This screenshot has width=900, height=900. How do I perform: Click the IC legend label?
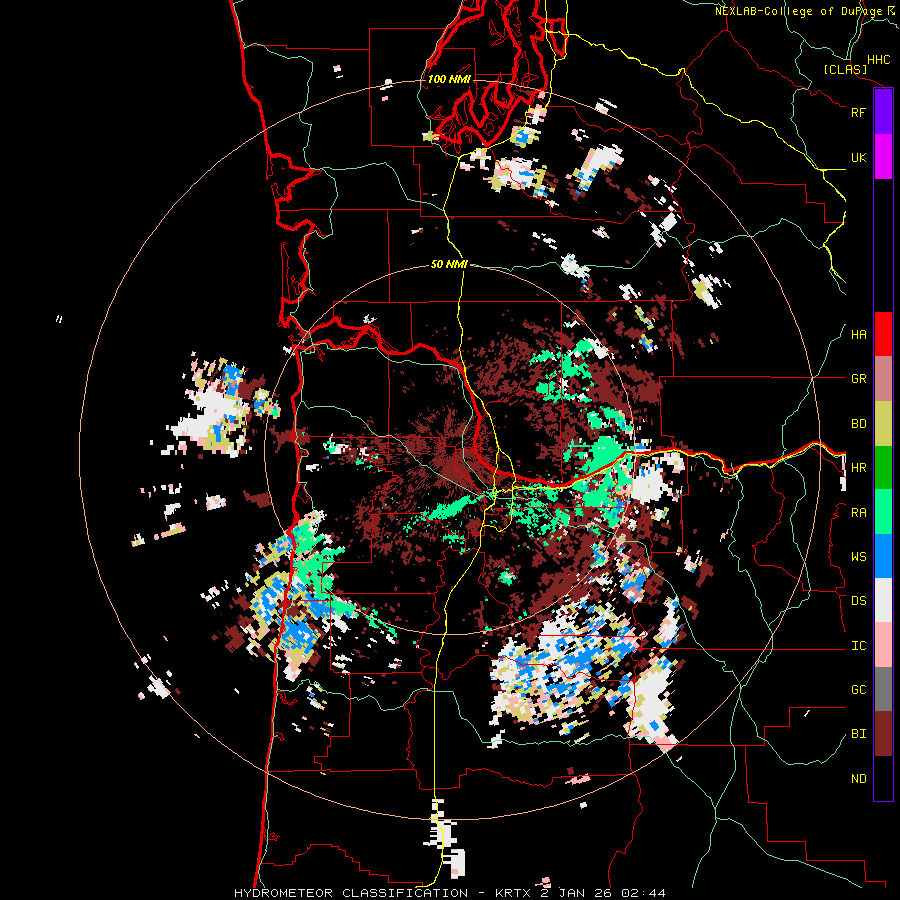[x=858, y=646]
